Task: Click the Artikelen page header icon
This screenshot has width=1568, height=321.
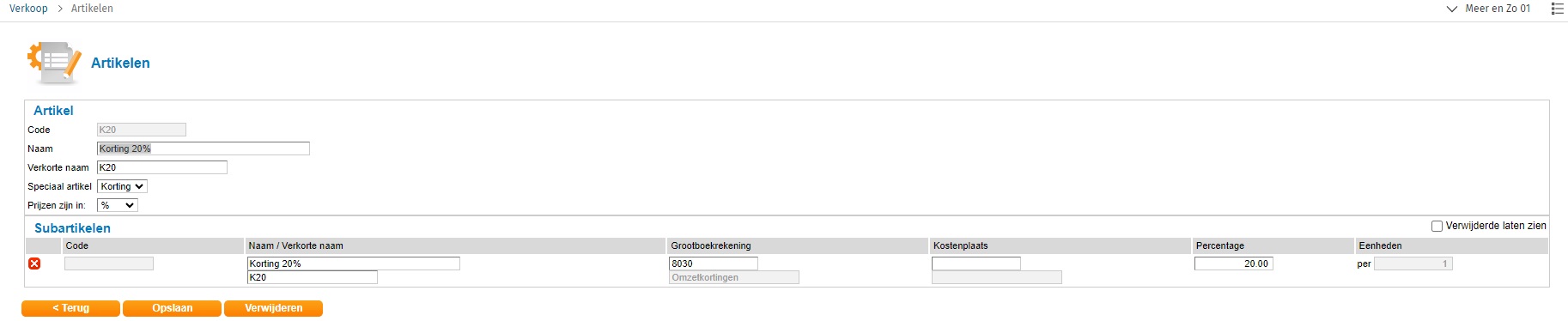Action: pyautogui.click(x=54, y=63)
